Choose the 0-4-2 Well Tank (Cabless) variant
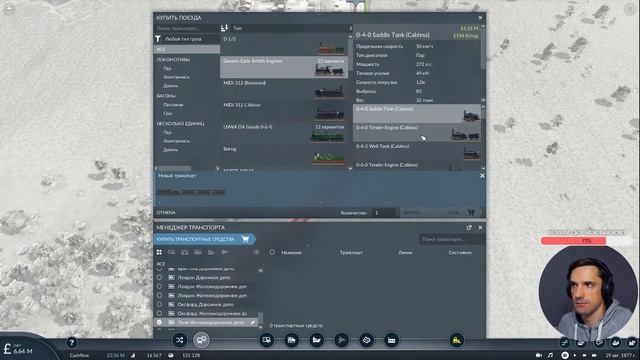Screen dimensions: 640x360 [x=417, y=151]
